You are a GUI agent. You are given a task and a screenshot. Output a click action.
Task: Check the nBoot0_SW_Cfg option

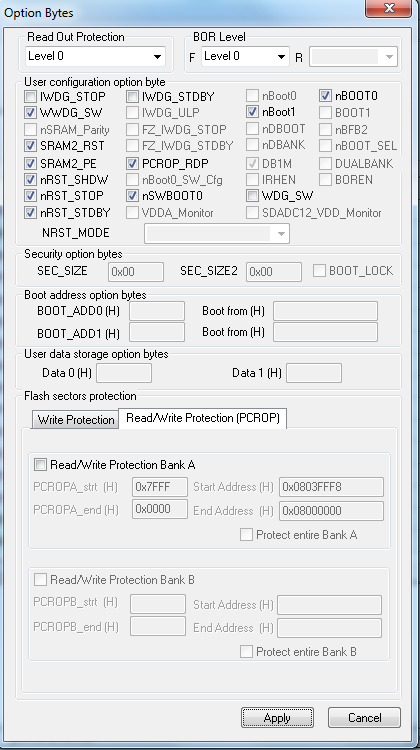pyautogui.click(x=133, y=180)
